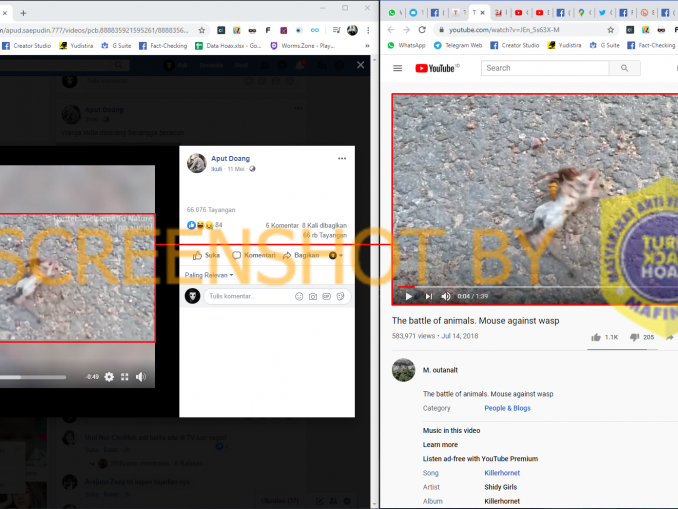678x509 pixels.
Task: Mute the Facebook video with the speaker icon
Action: click(x=141, y=377)
